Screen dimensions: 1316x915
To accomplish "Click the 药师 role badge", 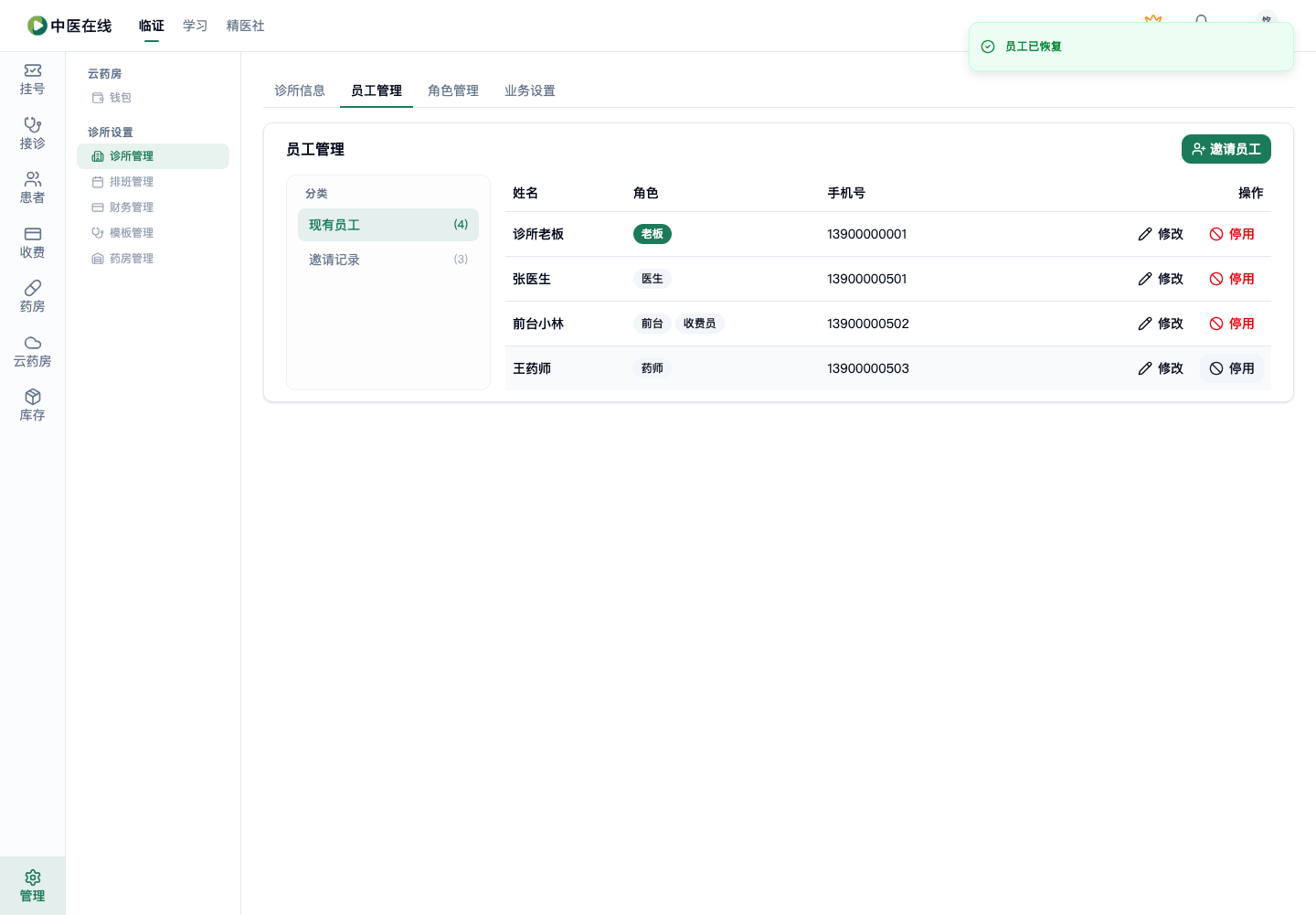I will pyautogui.click(x=653, y=368).
